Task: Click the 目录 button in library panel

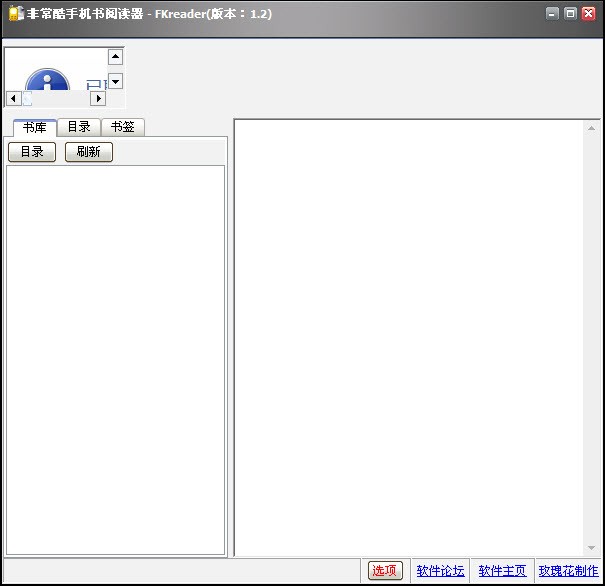Action: 32,152
